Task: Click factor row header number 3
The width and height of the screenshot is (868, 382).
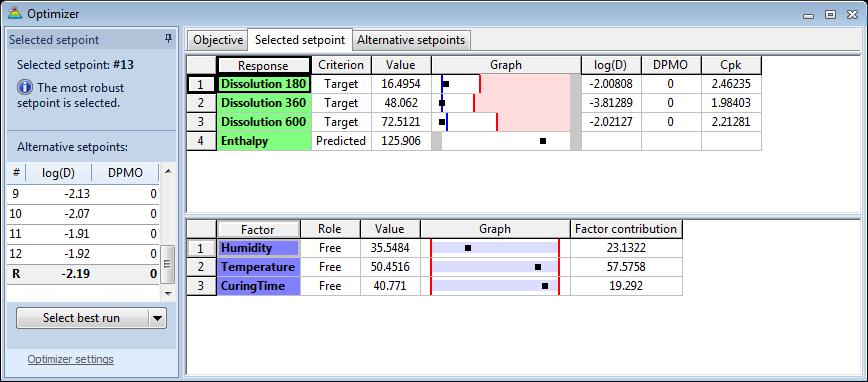Action: click(201, 286)
